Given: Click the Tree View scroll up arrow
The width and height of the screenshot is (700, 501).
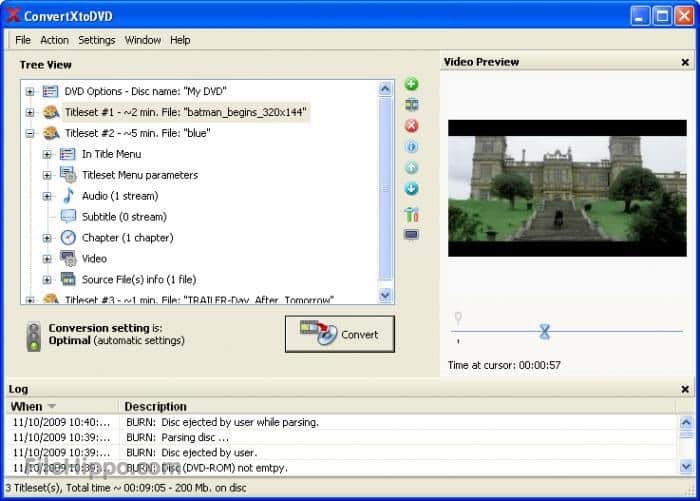Looking at the screenshot, I should click(x=385, y=89).
